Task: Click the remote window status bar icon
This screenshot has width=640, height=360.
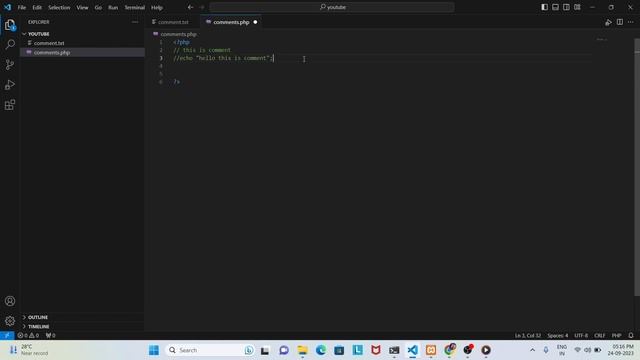Action: (7, 336)
